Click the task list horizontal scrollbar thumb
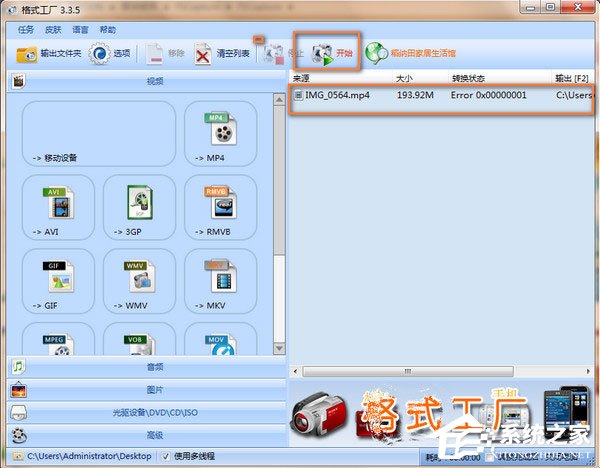This screenshot has width=600, height=468. (x=408, y=371)
